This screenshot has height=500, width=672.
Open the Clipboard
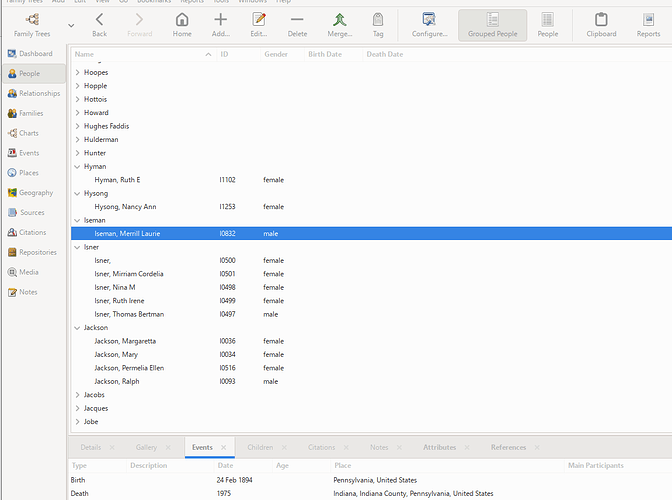click(x=601, y=25)
